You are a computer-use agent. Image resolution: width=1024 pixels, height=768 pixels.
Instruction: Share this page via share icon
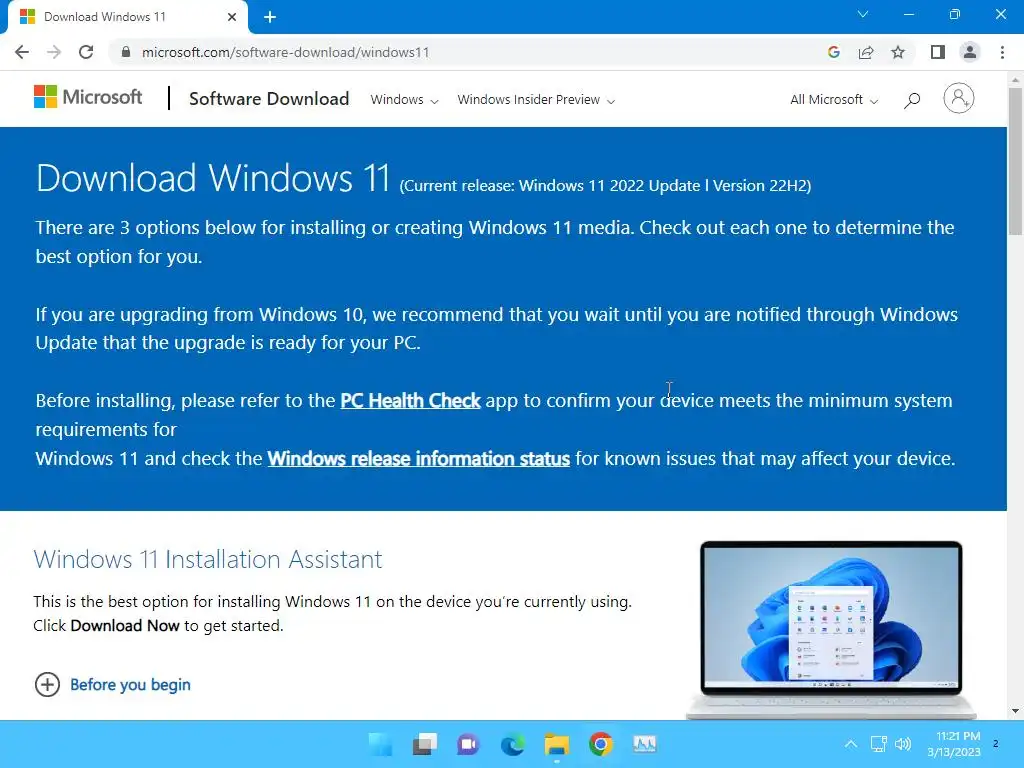pos(866,52)
